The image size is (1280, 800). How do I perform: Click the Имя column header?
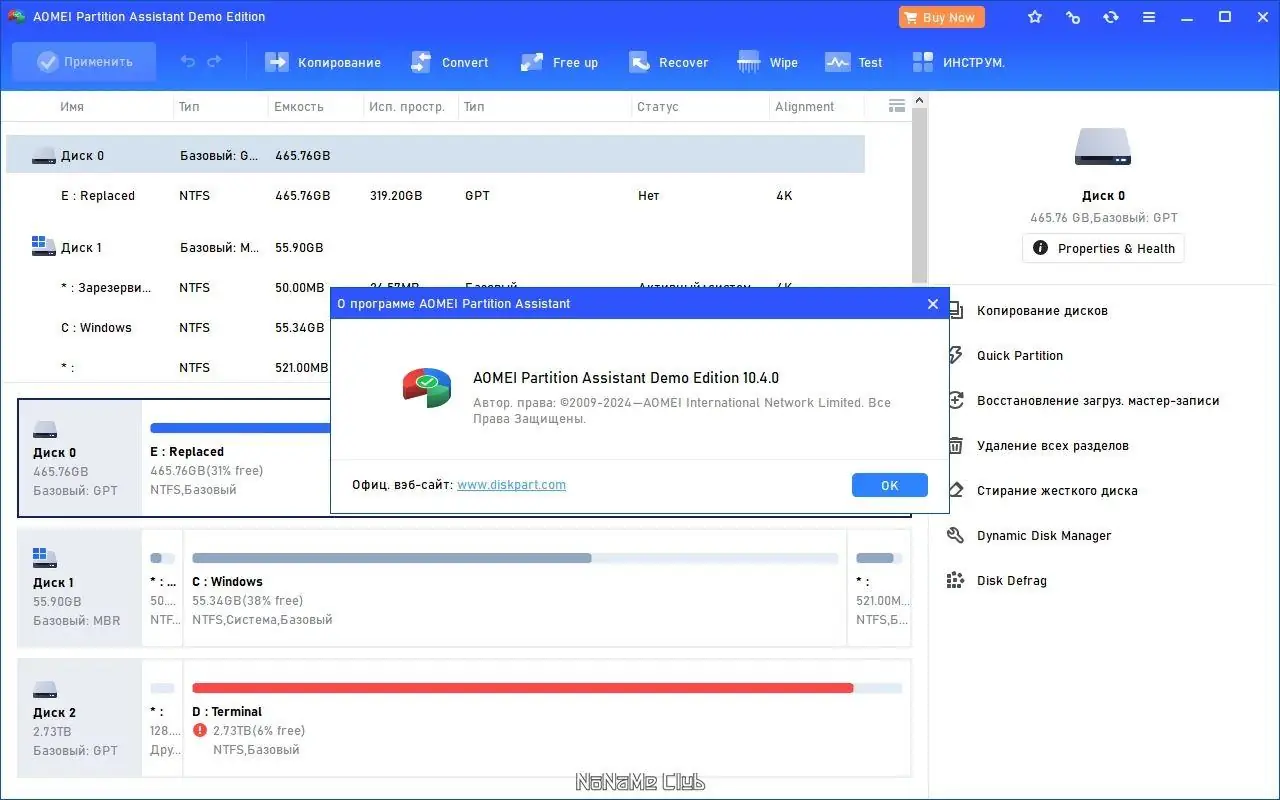72,107
